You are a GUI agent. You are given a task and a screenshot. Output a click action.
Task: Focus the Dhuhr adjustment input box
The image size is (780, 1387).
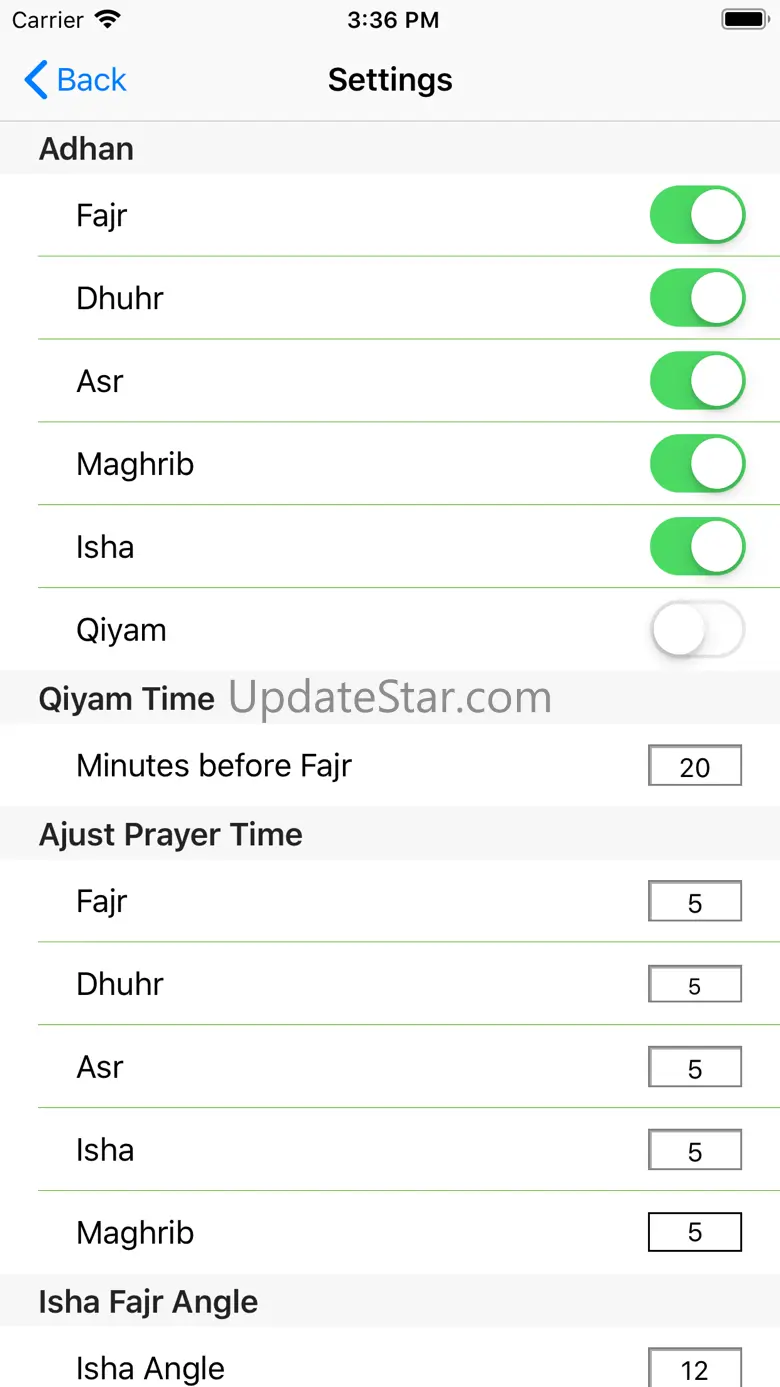[x=695, y=985]
